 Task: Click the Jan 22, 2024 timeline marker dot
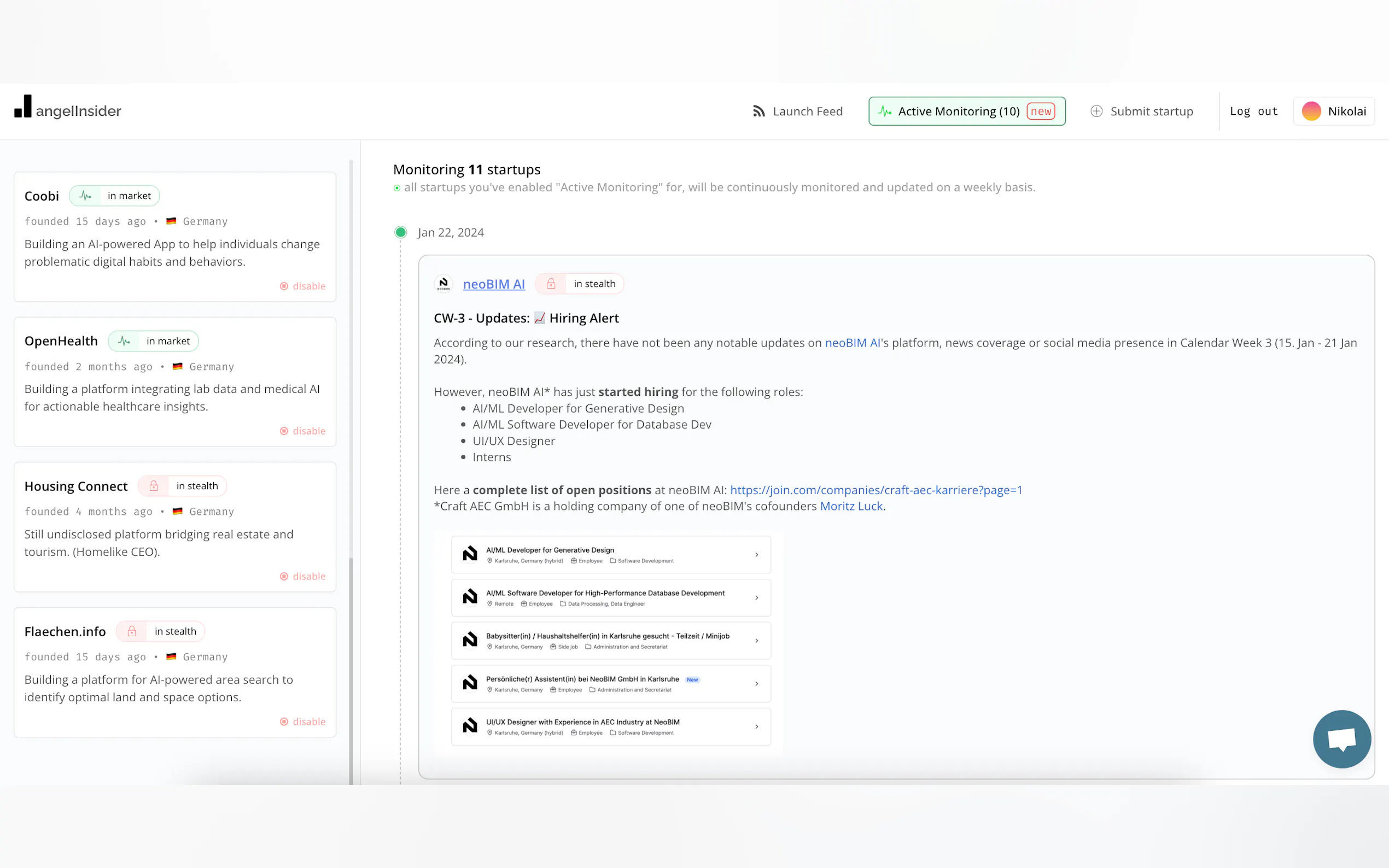(401, 232)
